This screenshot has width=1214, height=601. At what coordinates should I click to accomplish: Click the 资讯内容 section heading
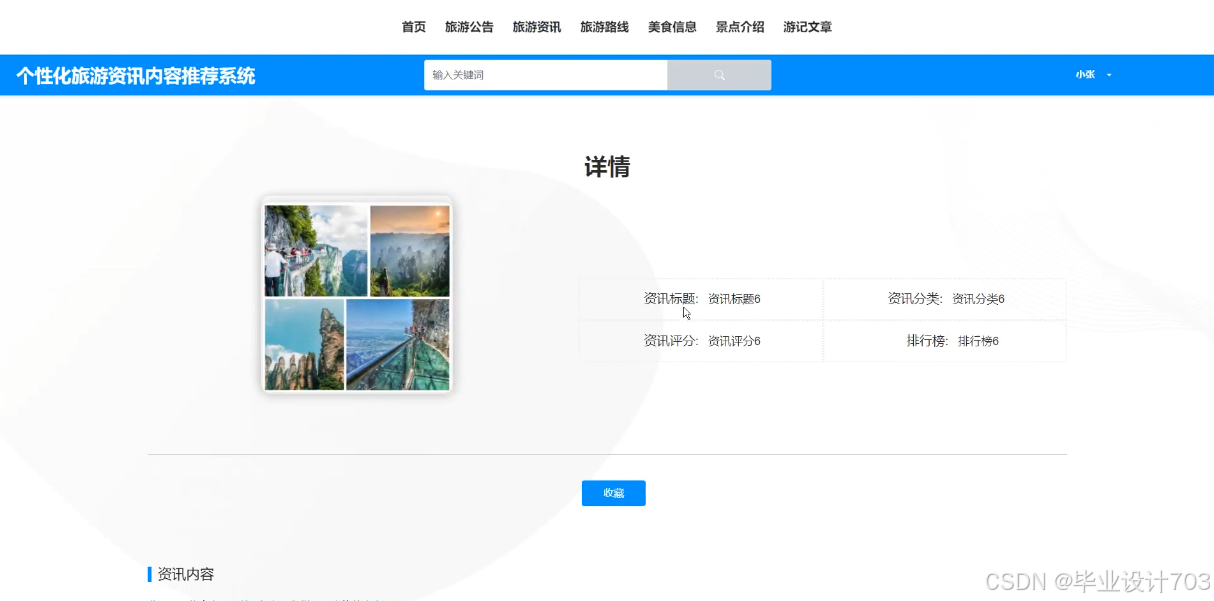[186, 574]
